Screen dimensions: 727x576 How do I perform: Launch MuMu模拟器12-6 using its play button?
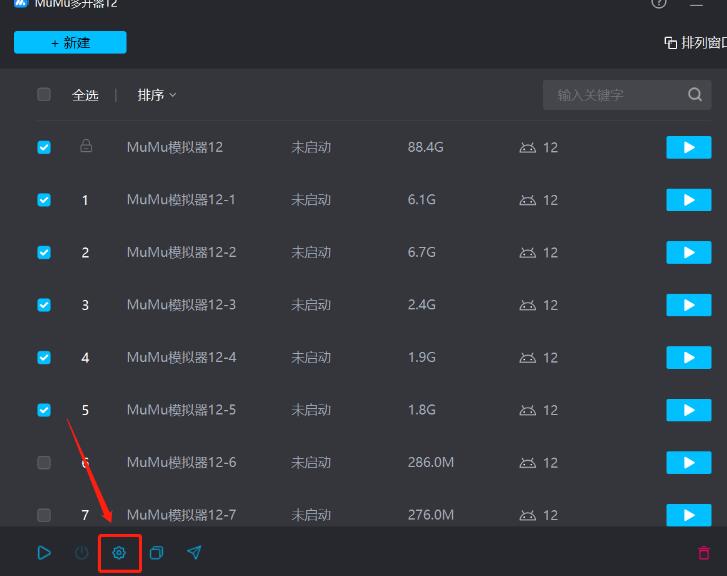click(x=688, y=462)
